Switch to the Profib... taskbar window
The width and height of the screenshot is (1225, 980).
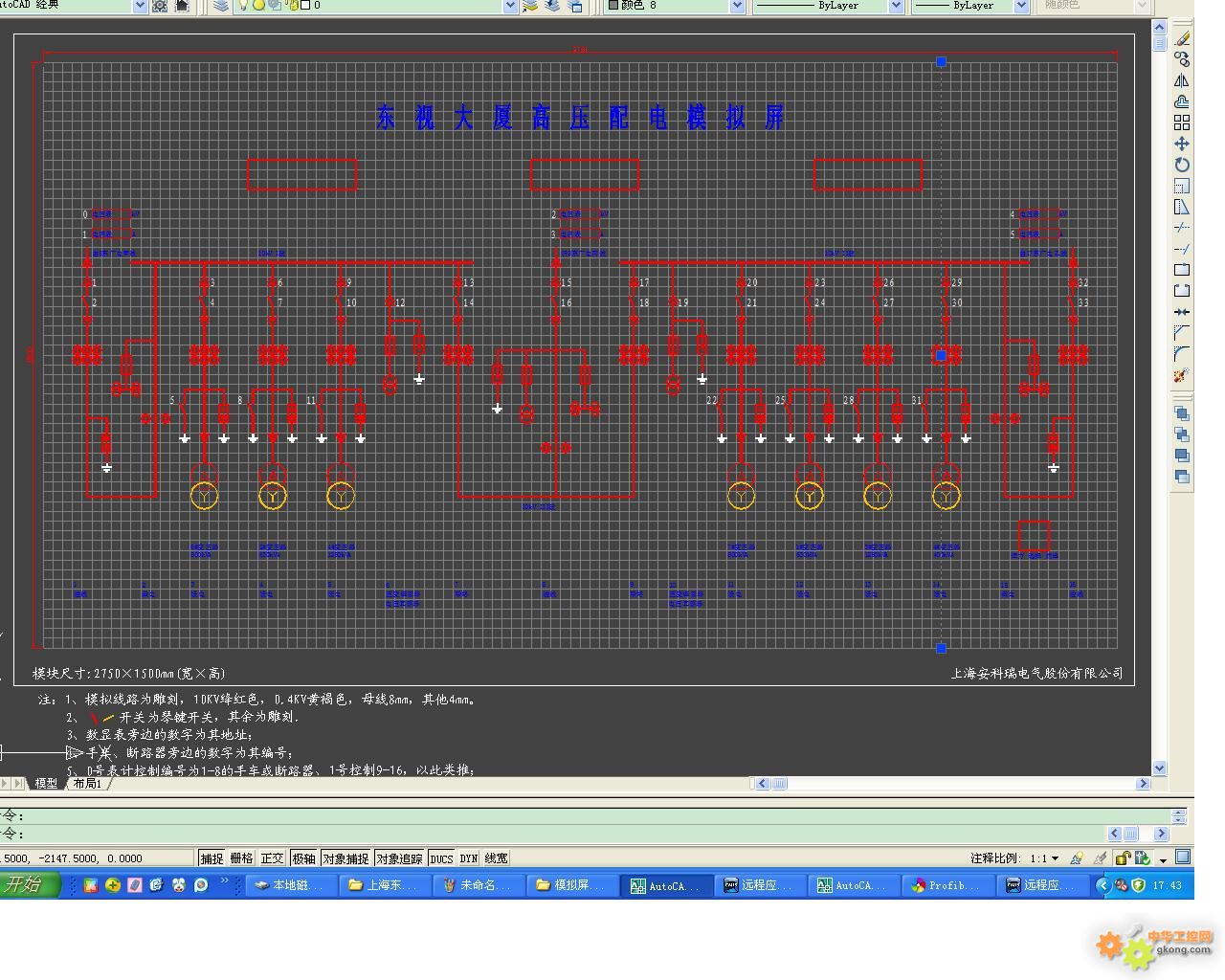pos(949,885)
